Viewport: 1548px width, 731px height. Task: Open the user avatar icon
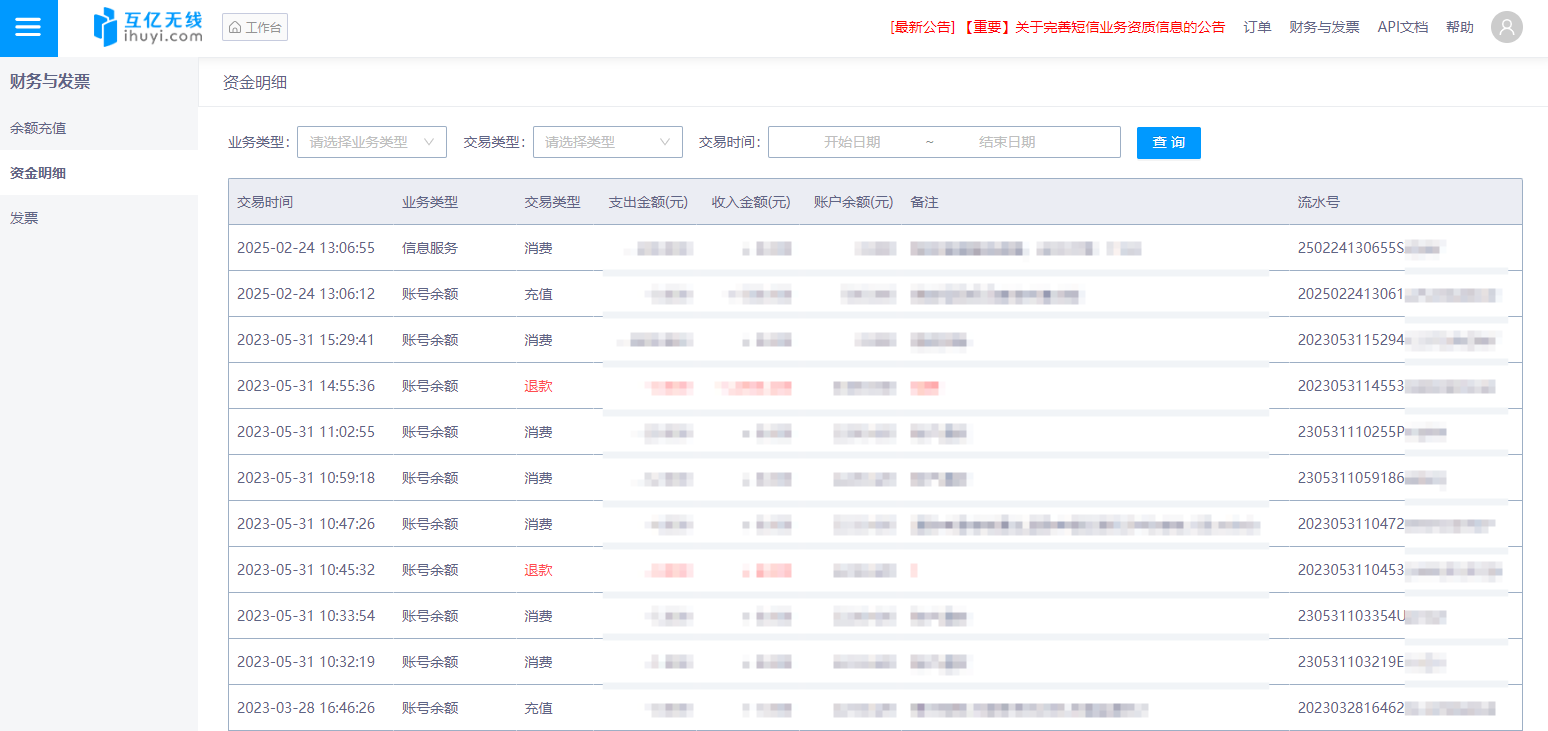pos(1506,27)
